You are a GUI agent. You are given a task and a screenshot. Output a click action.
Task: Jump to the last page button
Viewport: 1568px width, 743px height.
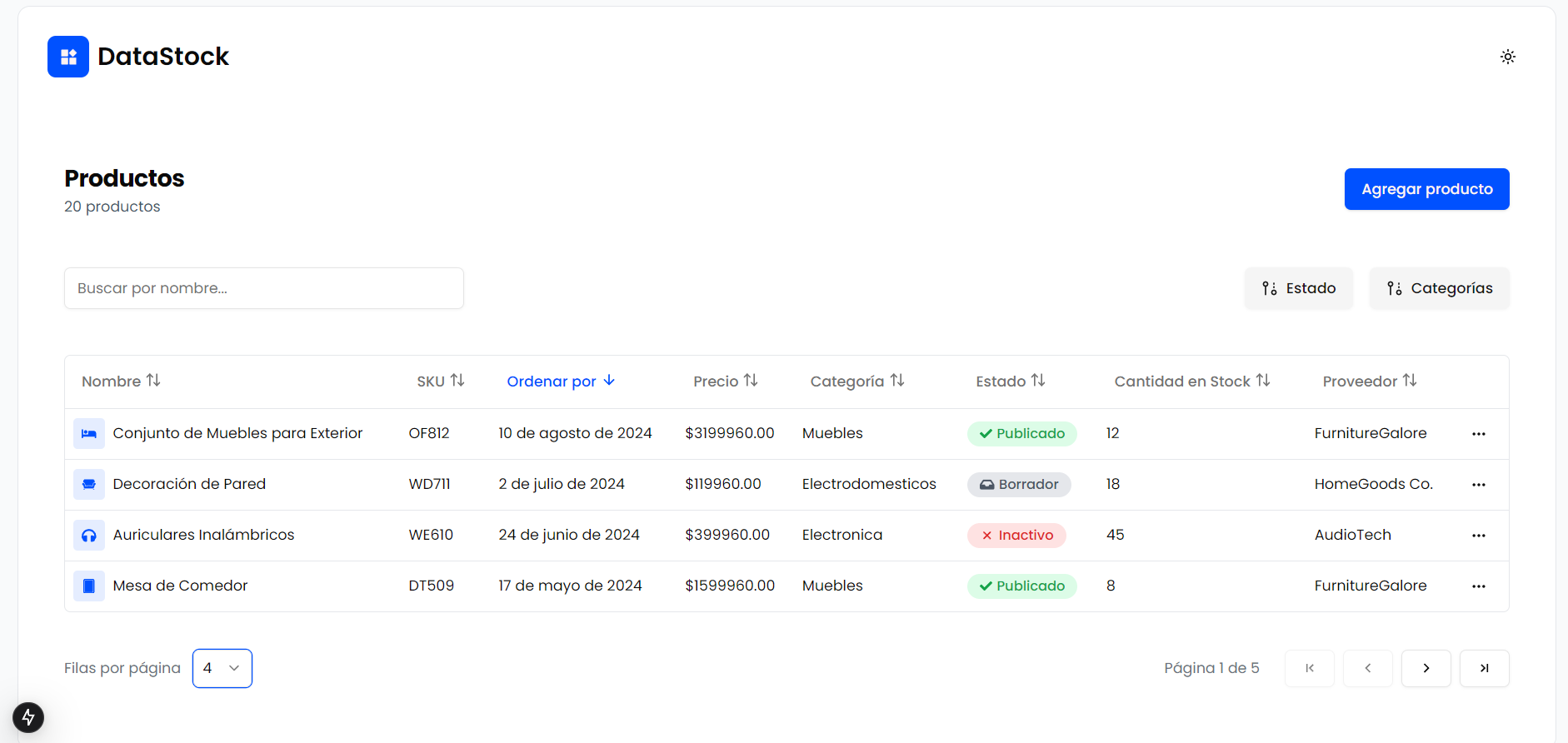[1484, 668]
